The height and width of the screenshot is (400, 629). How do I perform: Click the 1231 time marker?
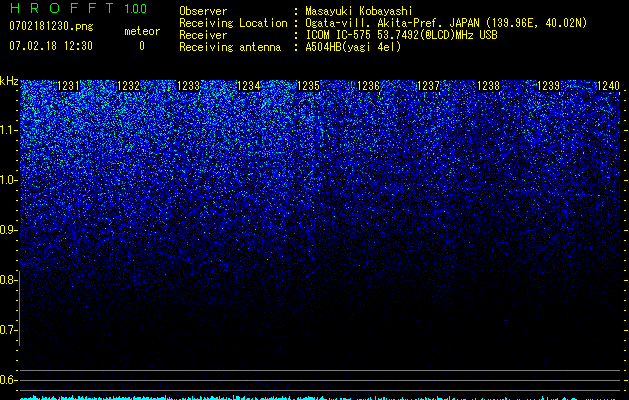click(x=69, y=86)
